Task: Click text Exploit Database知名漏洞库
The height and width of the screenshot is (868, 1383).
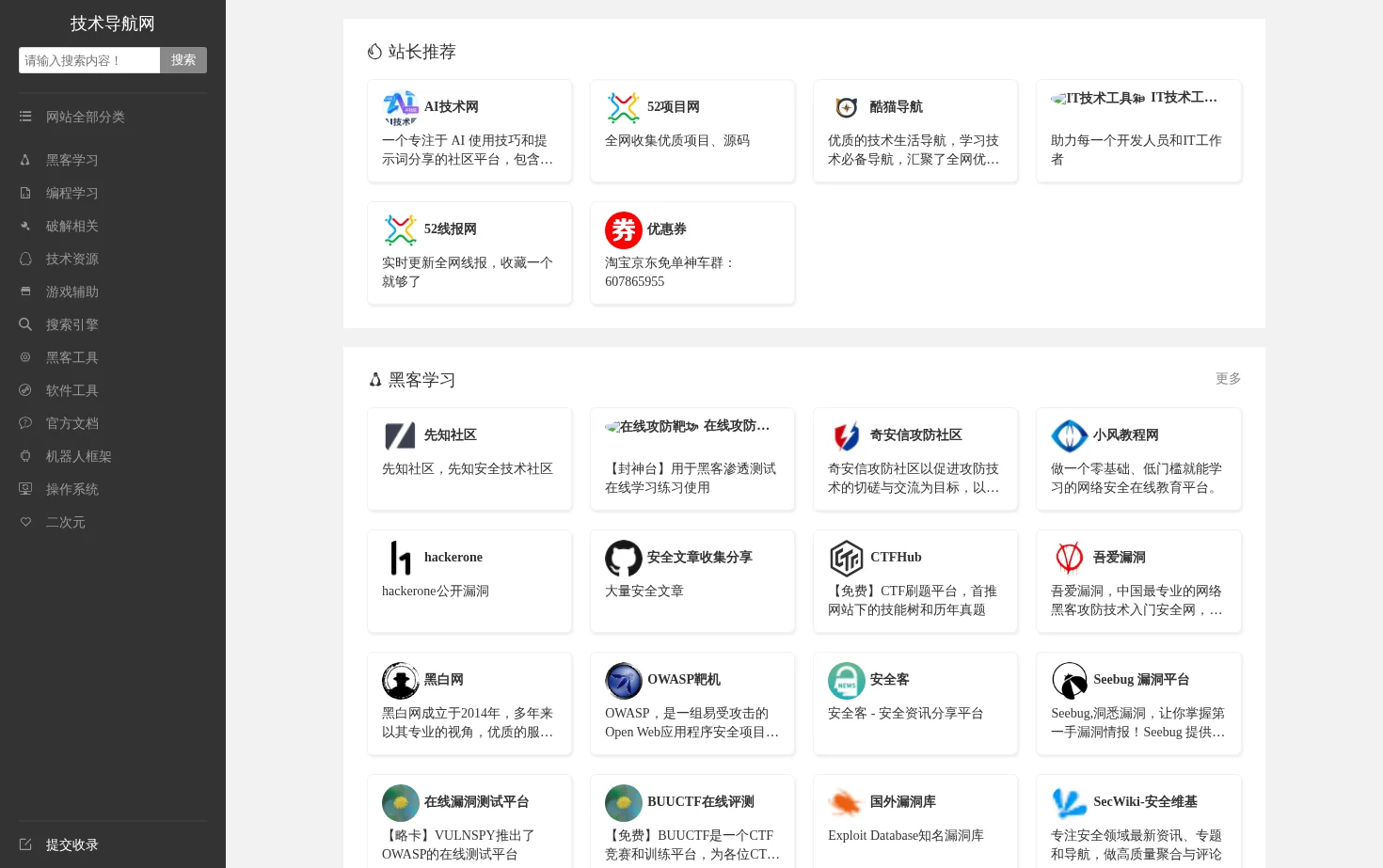Action: point(906,835)
